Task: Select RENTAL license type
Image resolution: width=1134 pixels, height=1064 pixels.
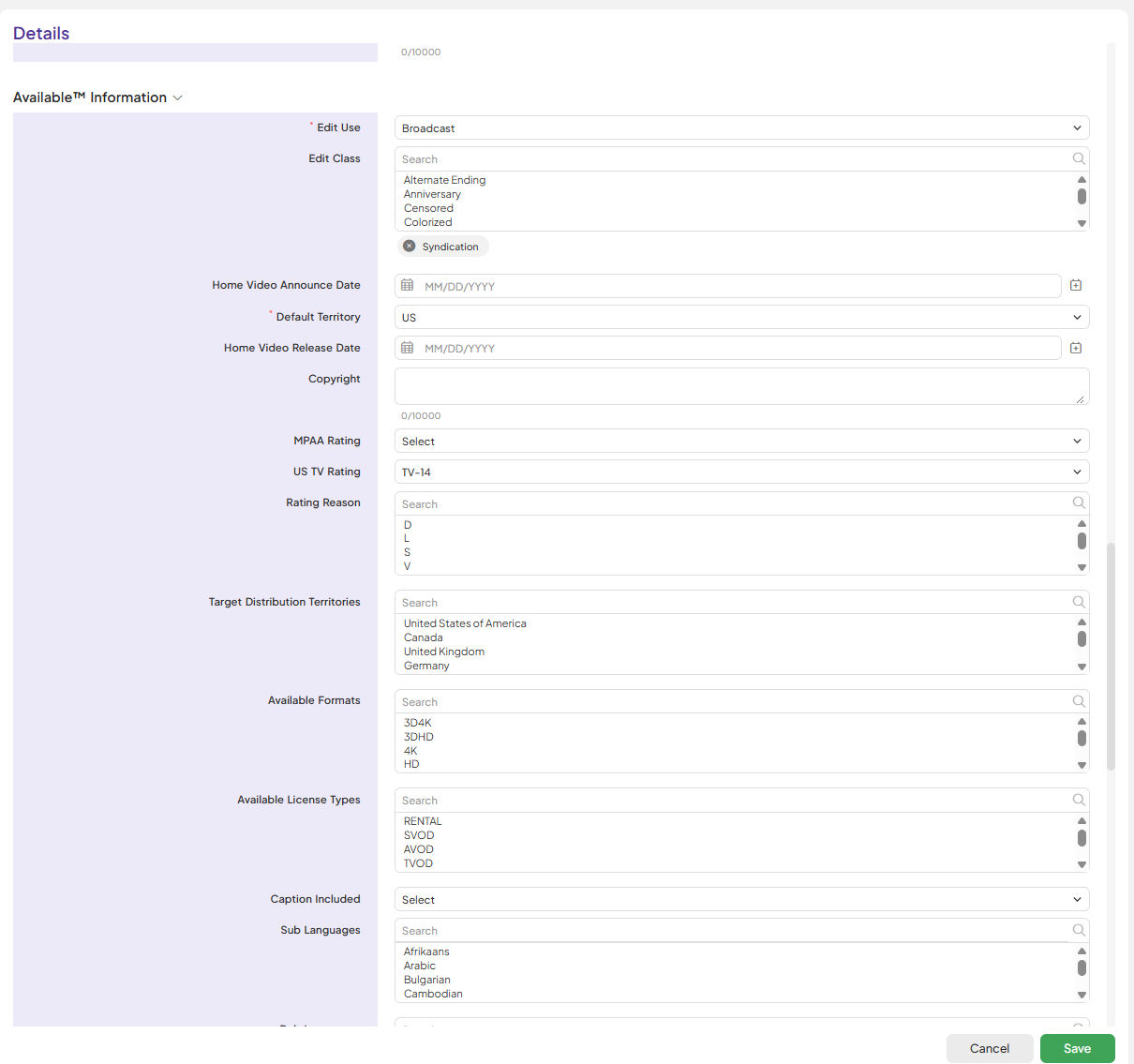Action: tap(423, 821)
